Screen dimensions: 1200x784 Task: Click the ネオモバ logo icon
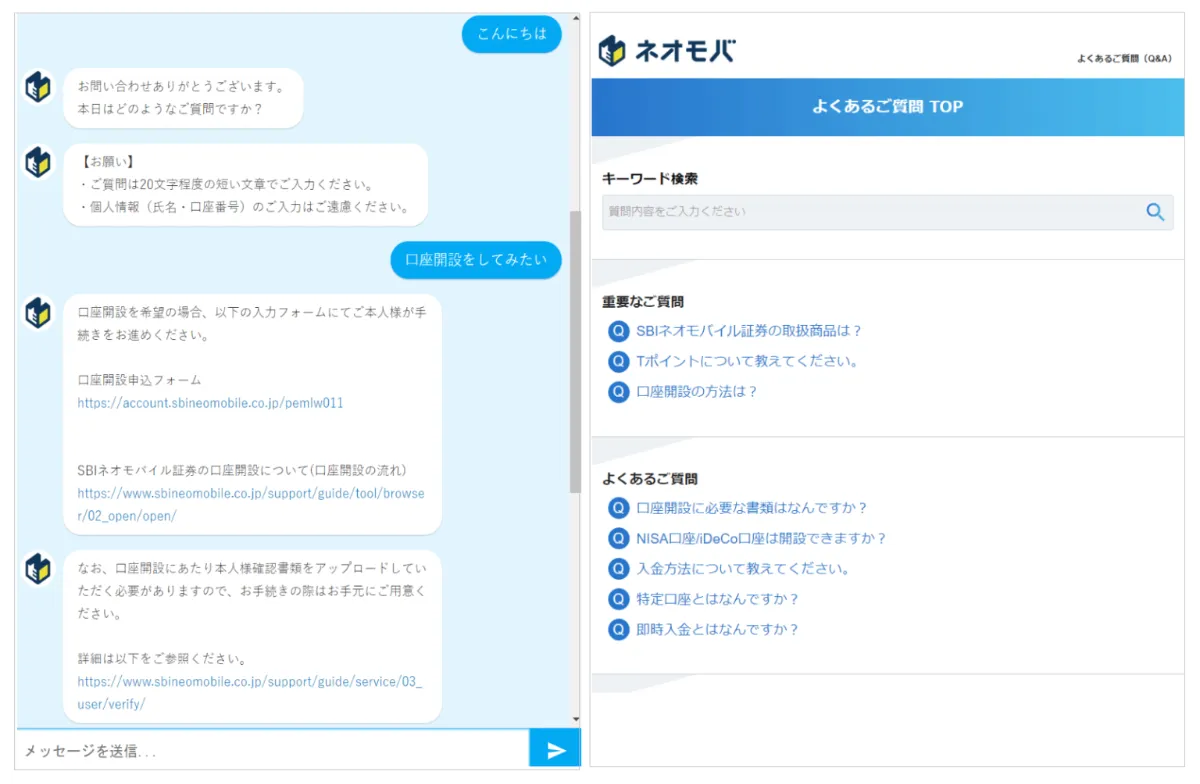[612, 49]
